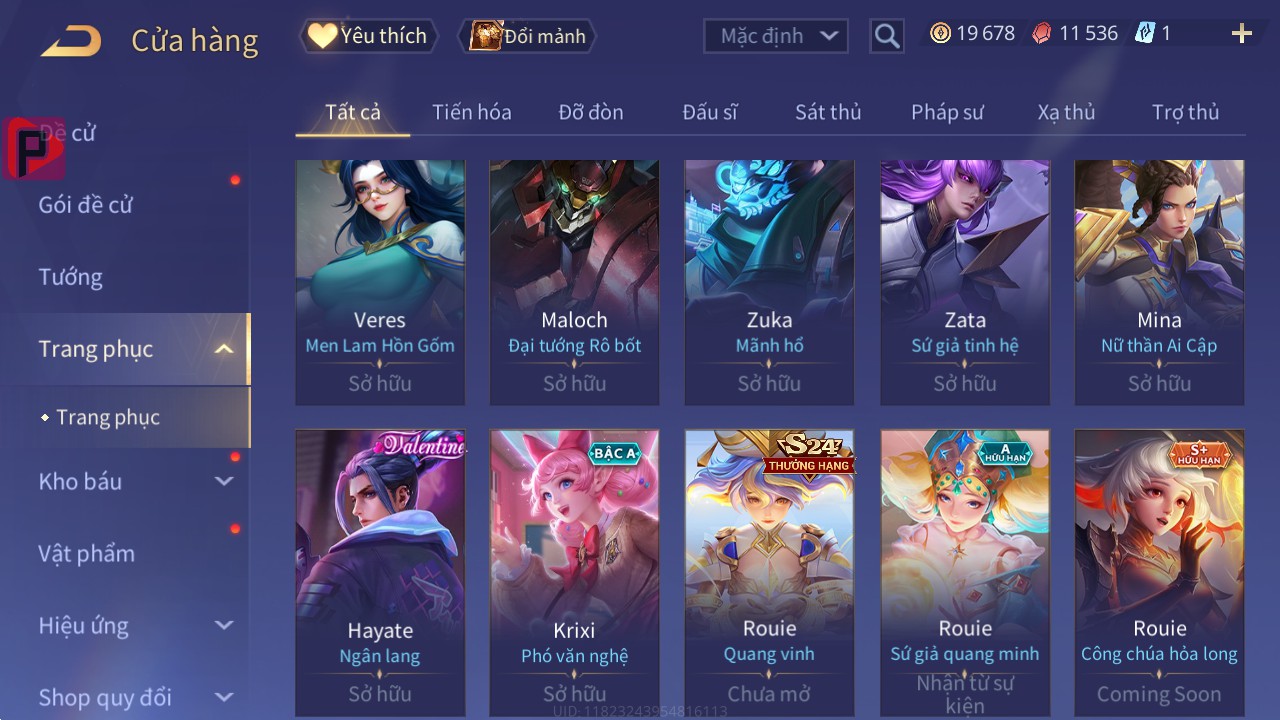Open the search magnifier icon
Screen dimensions: 1280x720
tap(887, 36)
